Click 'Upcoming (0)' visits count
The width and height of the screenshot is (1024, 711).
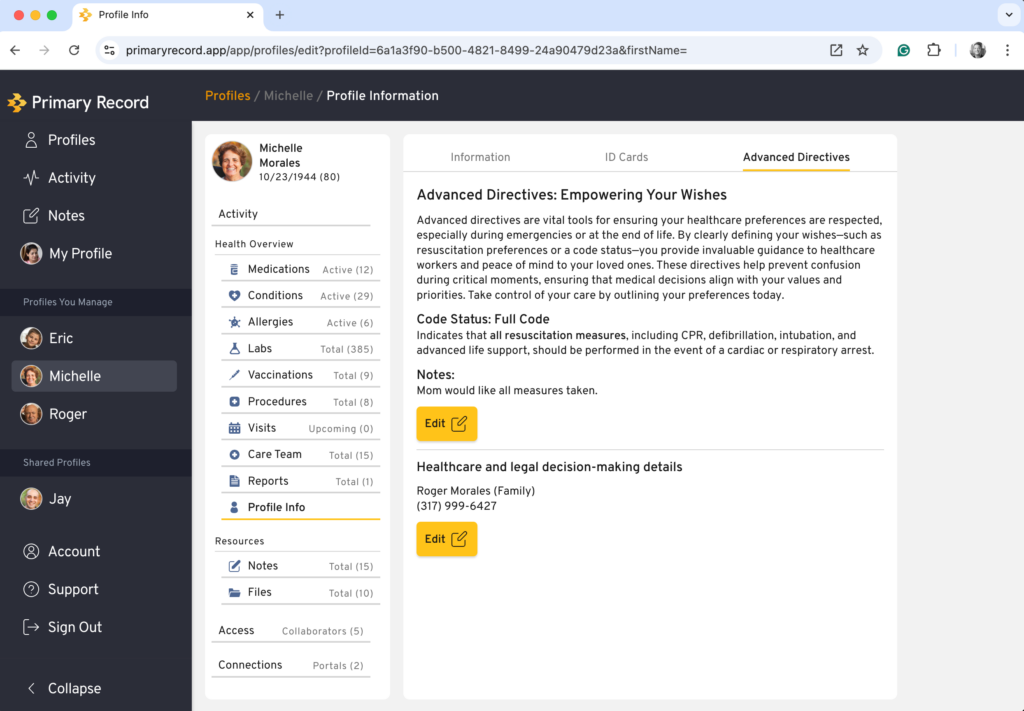(341, 429)
